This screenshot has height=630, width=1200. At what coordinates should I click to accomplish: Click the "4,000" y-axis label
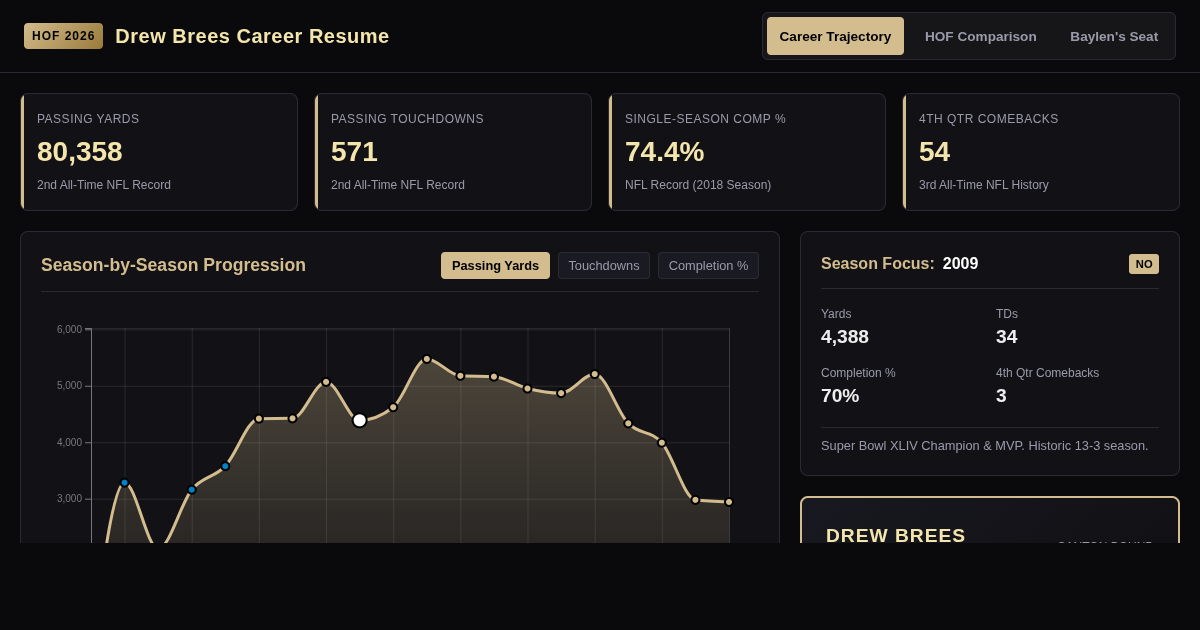click(x=69, y=442)
